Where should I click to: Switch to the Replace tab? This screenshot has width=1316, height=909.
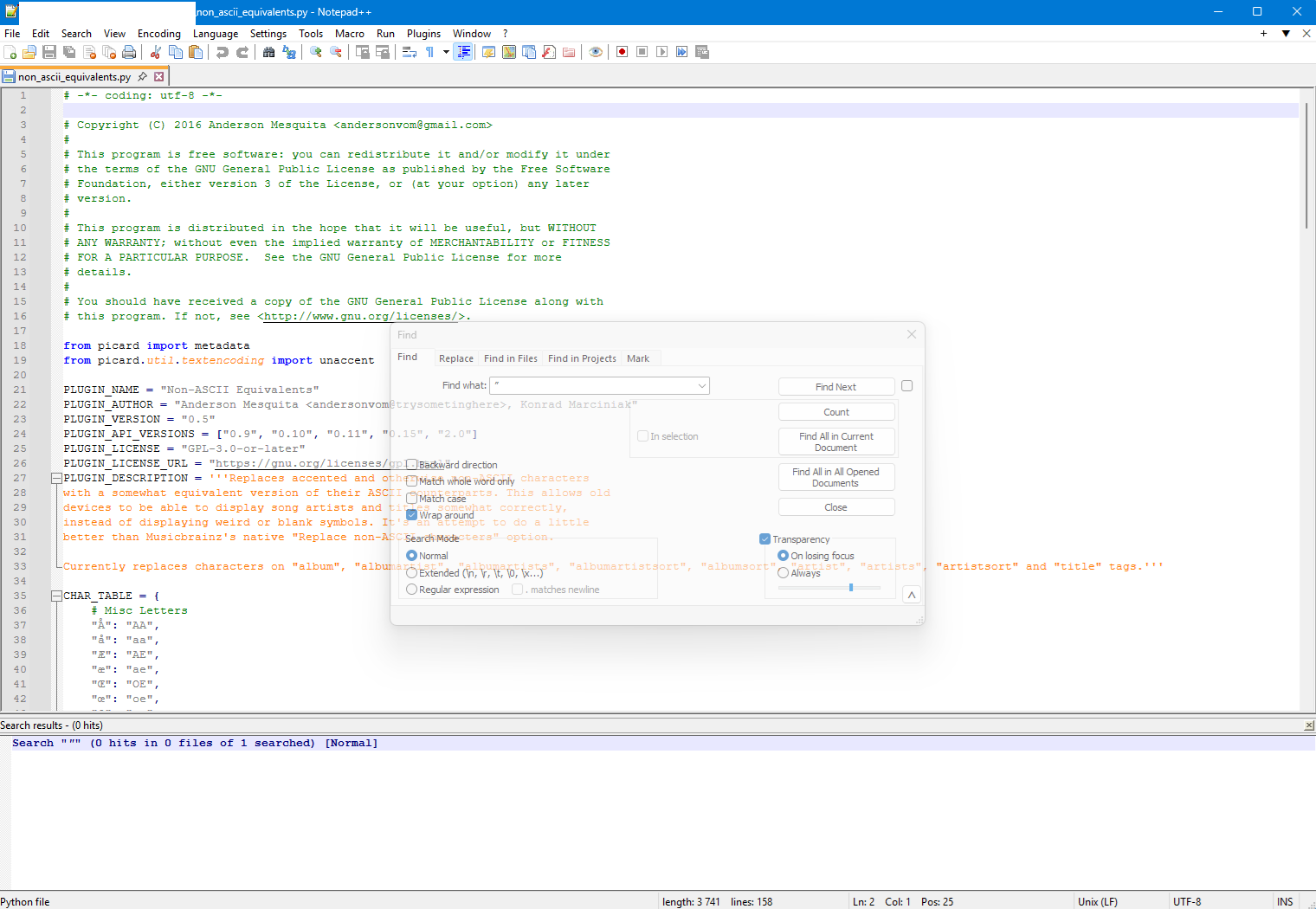(x=455, y=358)
